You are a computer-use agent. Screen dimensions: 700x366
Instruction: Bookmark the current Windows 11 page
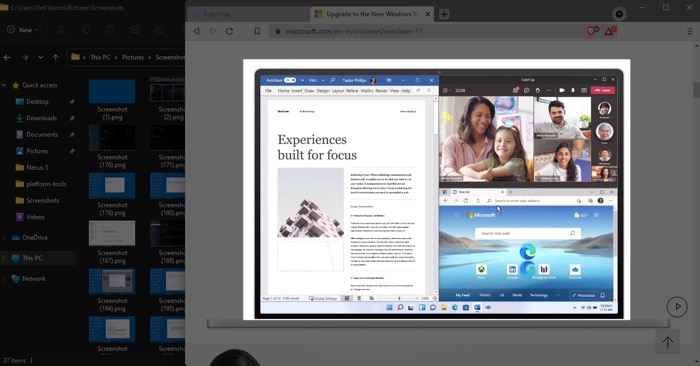click(x=257, y=31)
